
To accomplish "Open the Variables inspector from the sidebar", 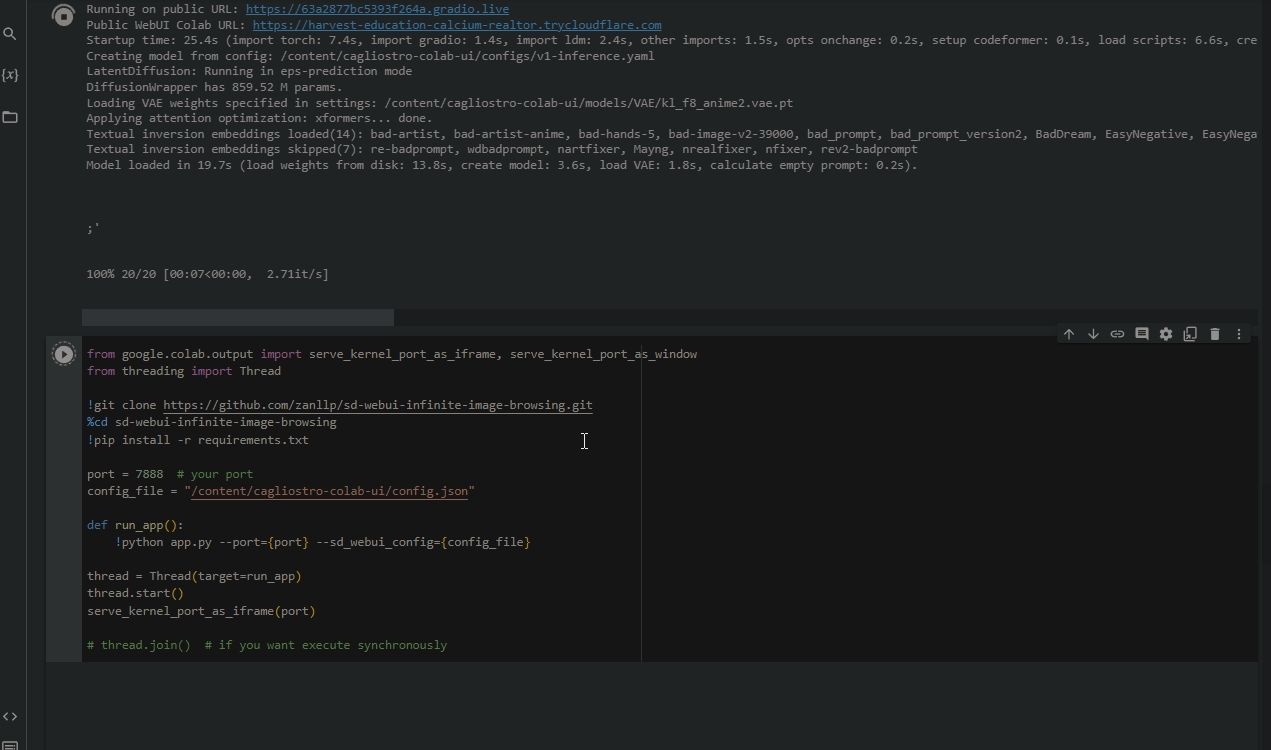I will coord(11,74).
